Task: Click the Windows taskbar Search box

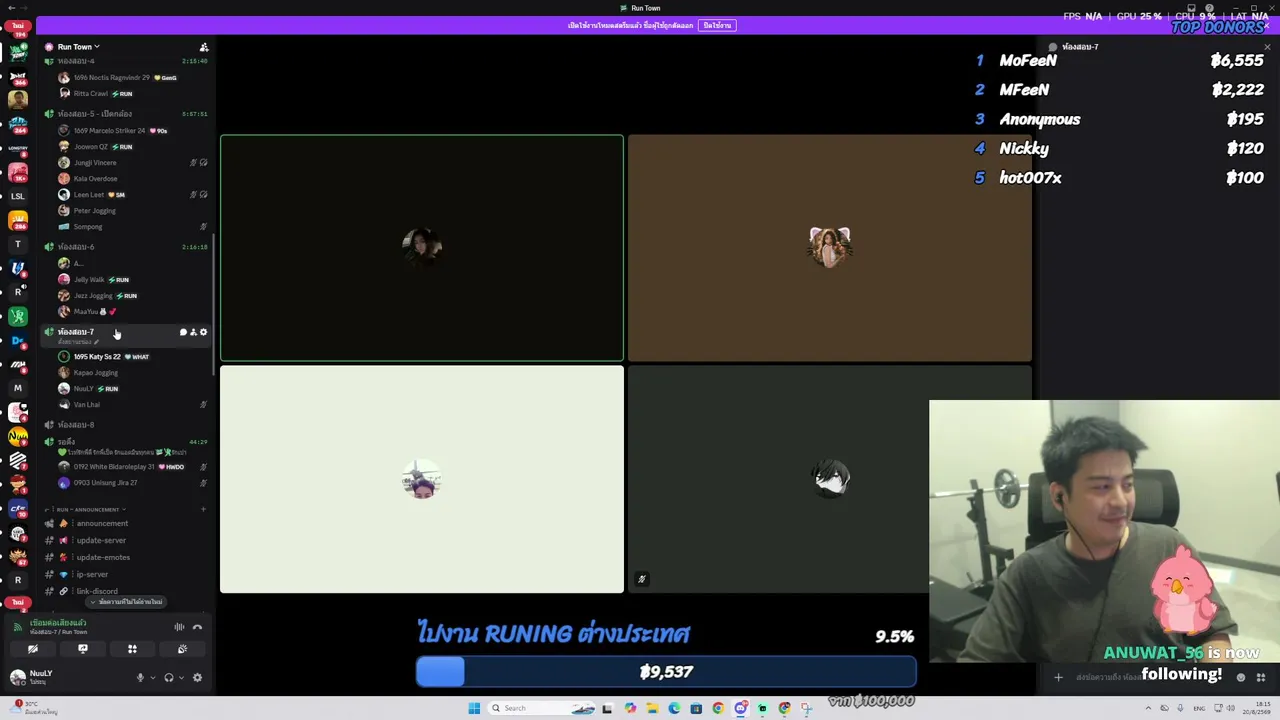Action: [x=544, y=708]
